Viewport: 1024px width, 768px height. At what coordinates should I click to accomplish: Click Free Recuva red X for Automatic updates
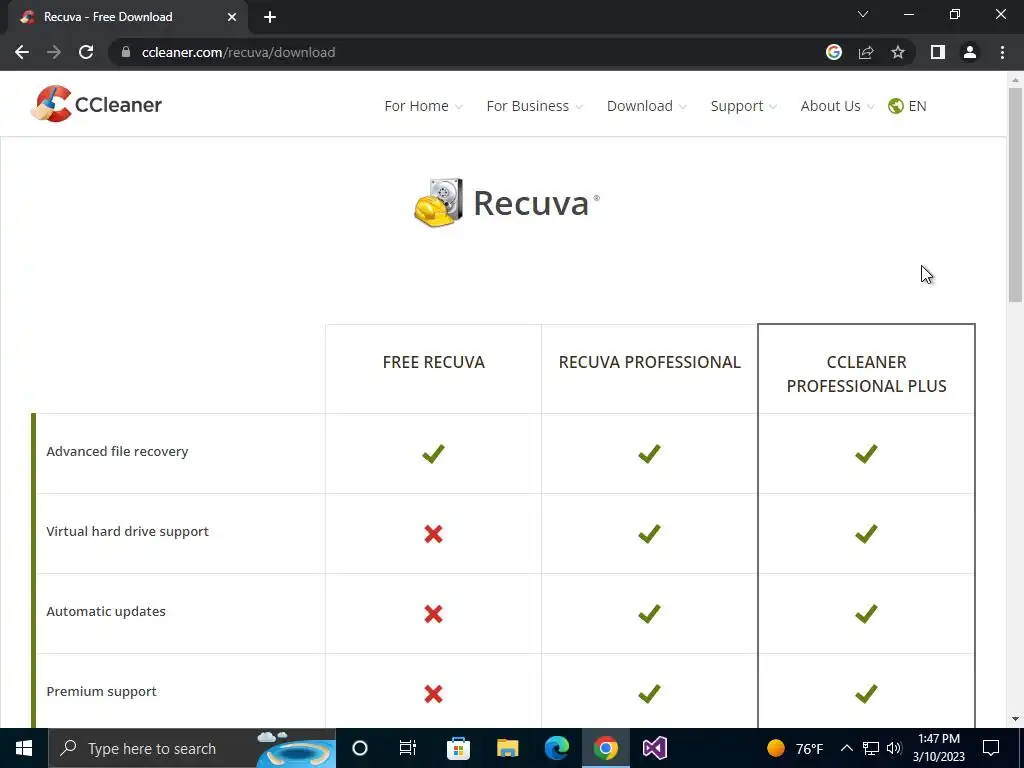click(x=433, y=614)
